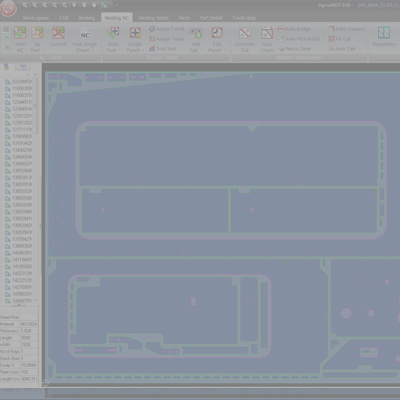Click the Pierce Zone button
Image resolution: width=400 pixels, height=400 pixels.
[x=295, y=49]
